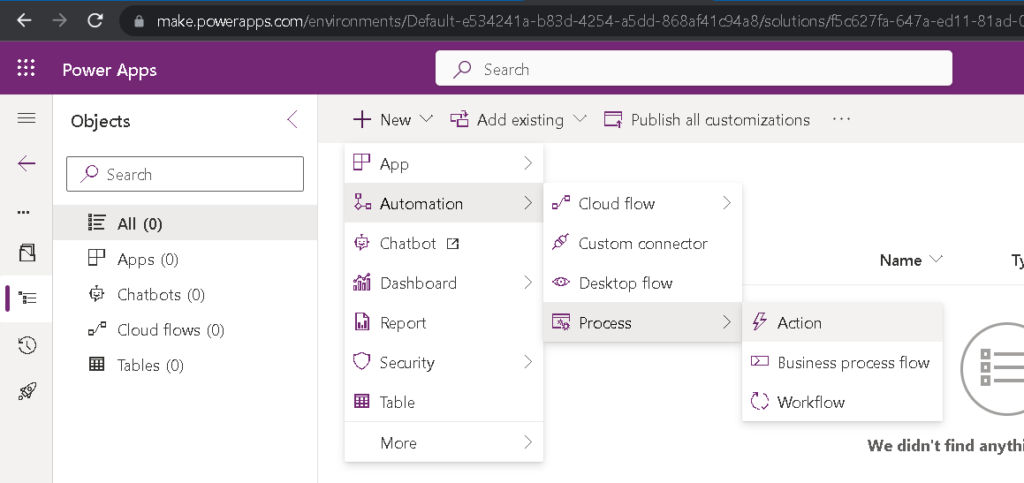Image resolution: width=1024 pixels, height=483 pixels.
Task: Click the hamburger menu icon in left rail
Action: point(26,118)
